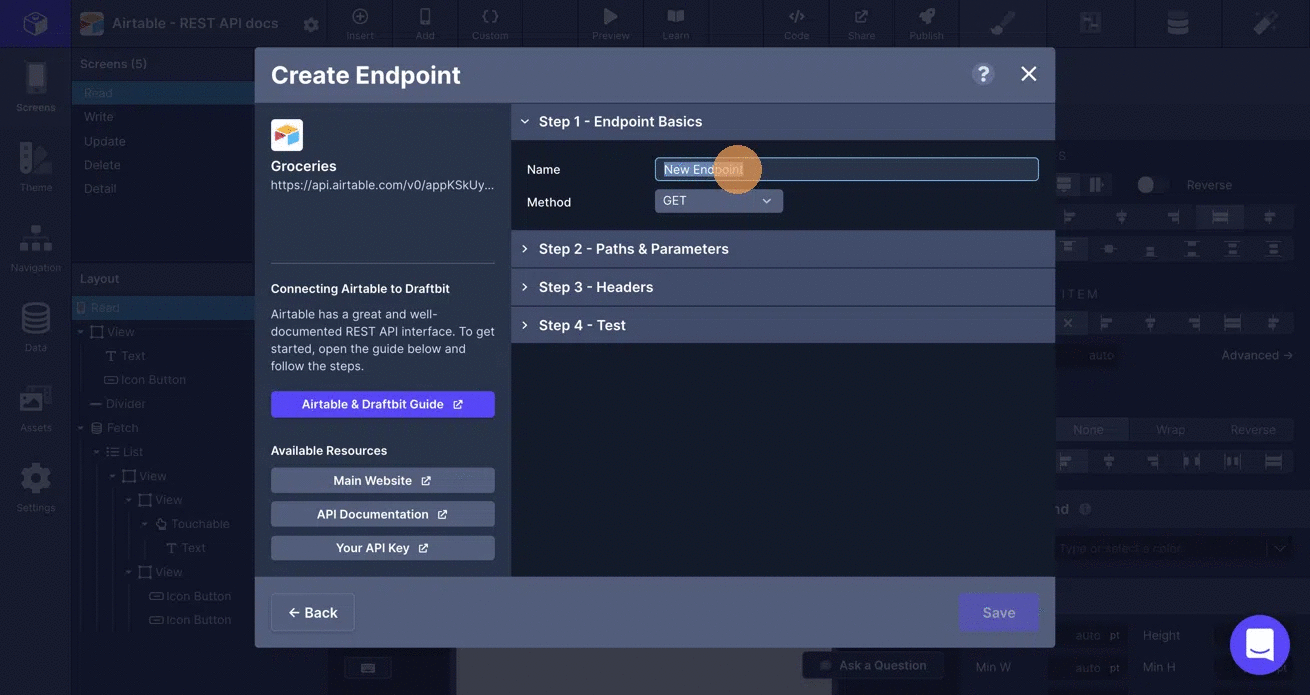
Task: Collapse the Fetch layout node
Action: click(x=83, y=428)
